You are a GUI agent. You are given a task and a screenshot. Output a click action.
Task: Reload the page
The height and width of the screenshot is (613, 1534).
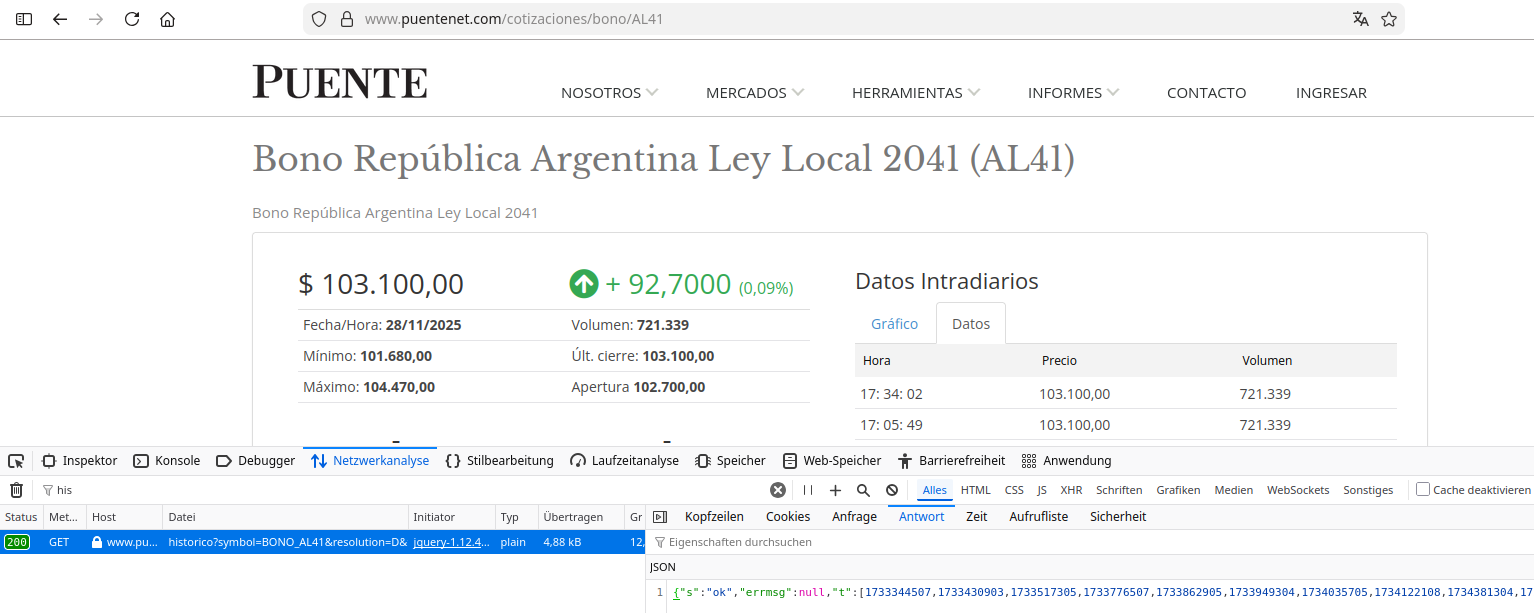pyautogui.click(x=132, y=19)
